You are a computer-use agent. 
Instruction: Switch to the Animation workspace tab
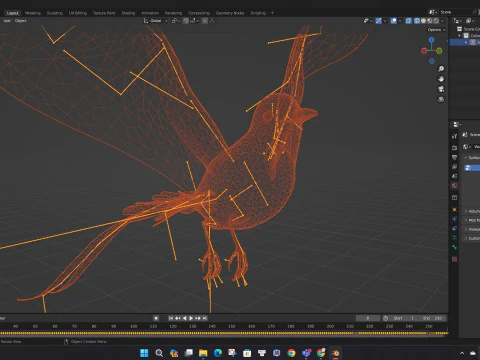click(150, 13)
